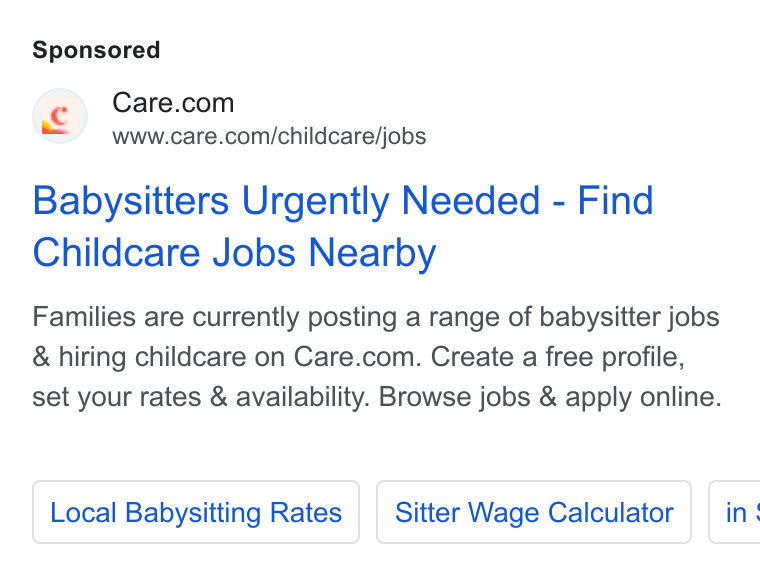This screenshot has height=576, width=760.
Task: Click "Urgently Needed" in the ad title
Action: 391,201
